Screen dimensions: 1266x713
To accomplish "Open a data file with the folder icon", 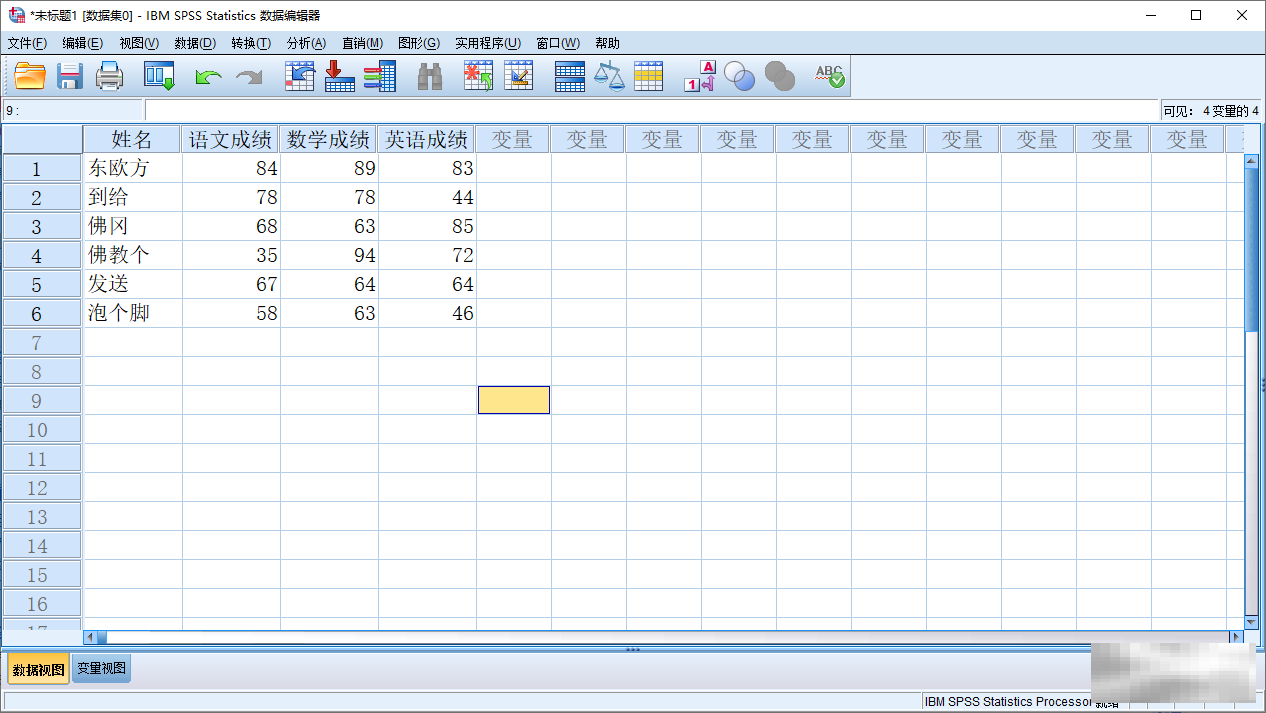I will (30, 76).
